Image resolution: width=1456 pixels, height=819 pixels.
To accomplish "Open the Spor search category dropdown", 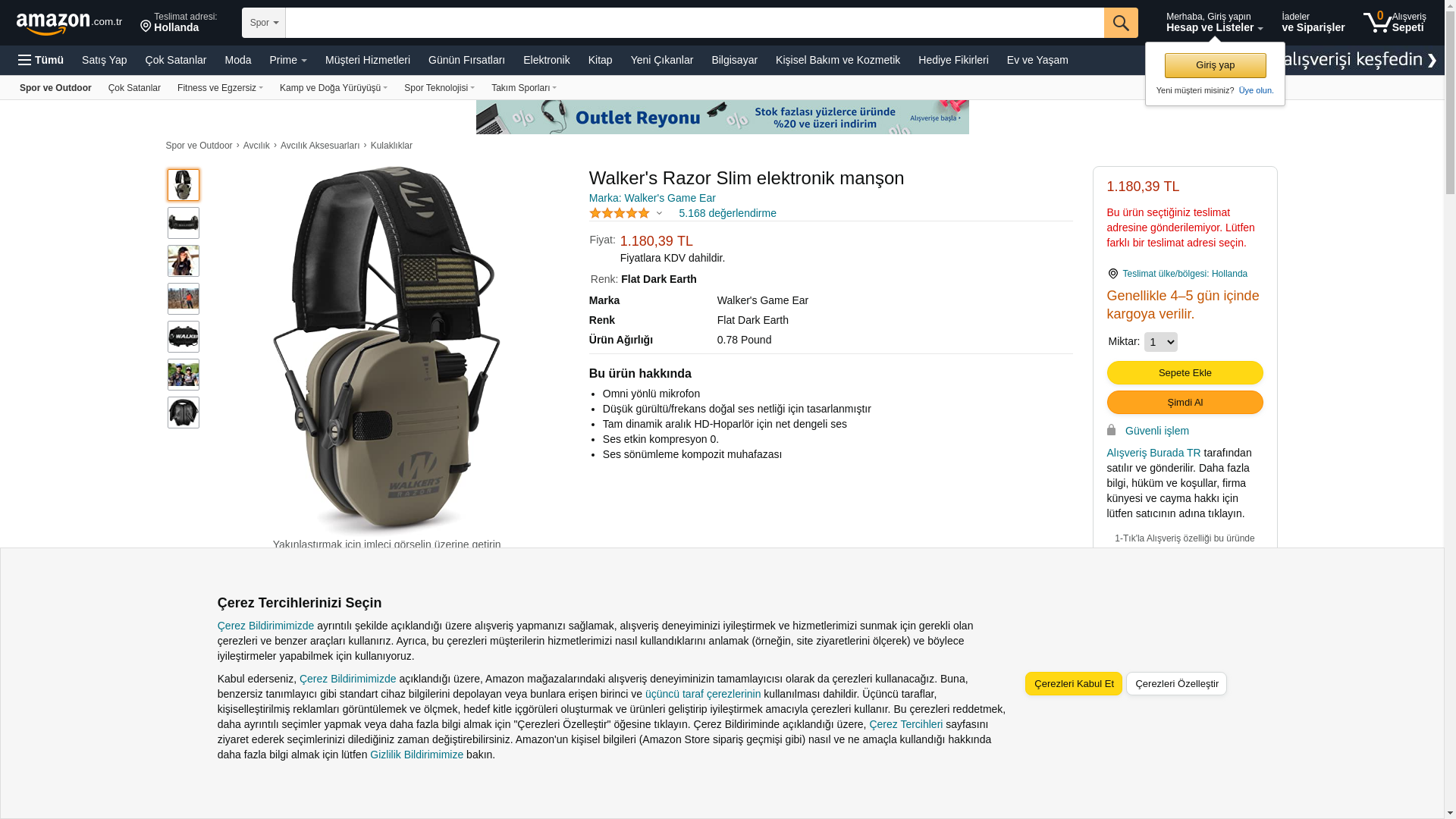I will point(264,23).
